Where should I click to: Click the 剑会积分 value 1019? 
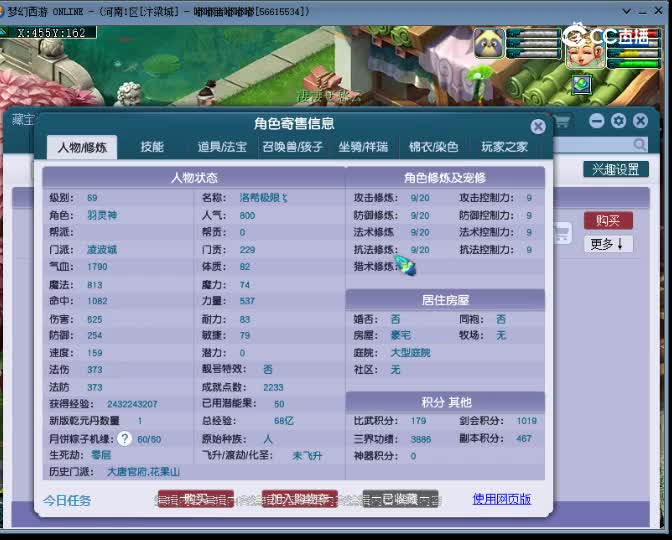(527, 421)
